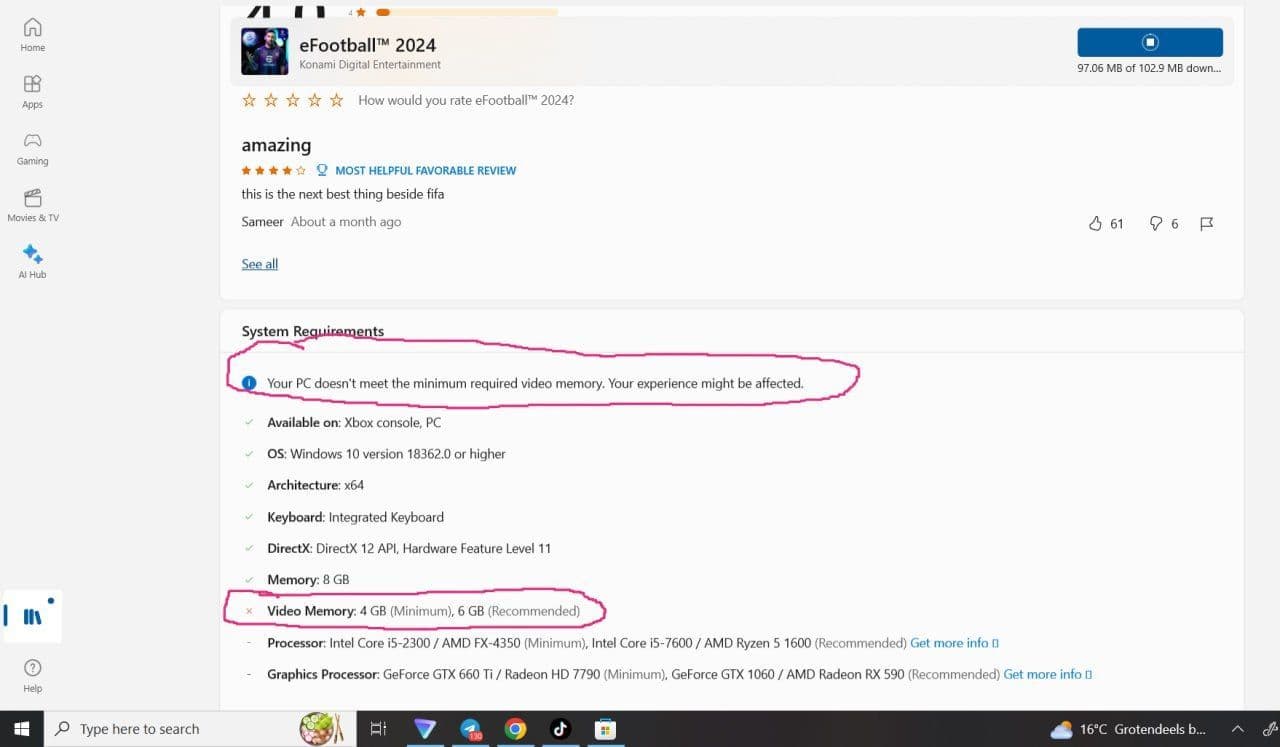Open Google Chrome from the taskbar
The height and width of the screenshot is (747, 1280).
[x=515, y=729]
